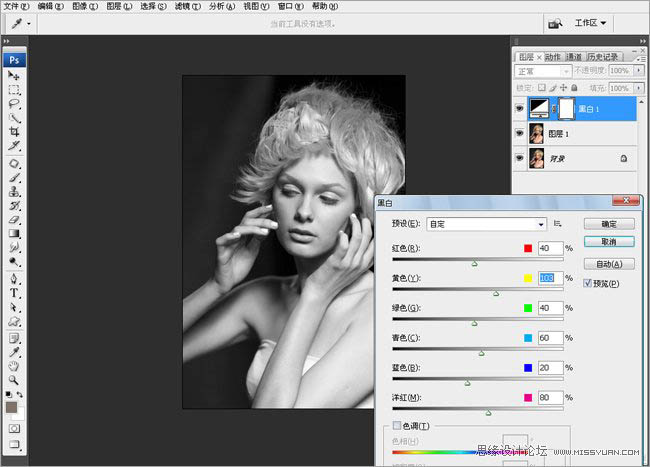Viewport: 650px width, 467px height.
Task: Select the Move tool in toolbox
Action: tap(14, 75)
